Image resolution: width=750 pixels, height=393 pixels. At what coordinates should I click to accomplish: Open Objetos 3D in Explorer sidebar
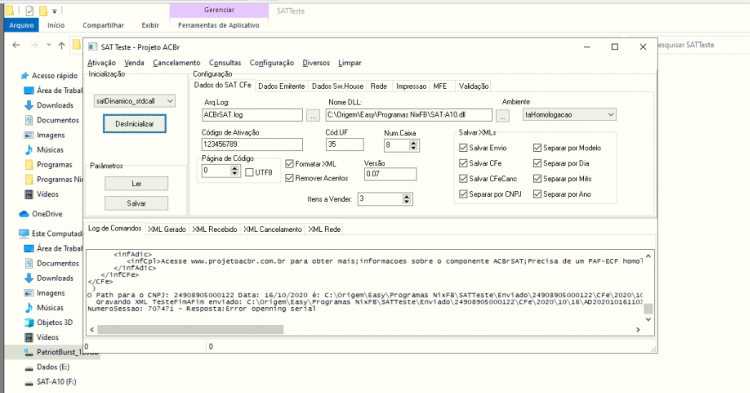tap(48, 322)
